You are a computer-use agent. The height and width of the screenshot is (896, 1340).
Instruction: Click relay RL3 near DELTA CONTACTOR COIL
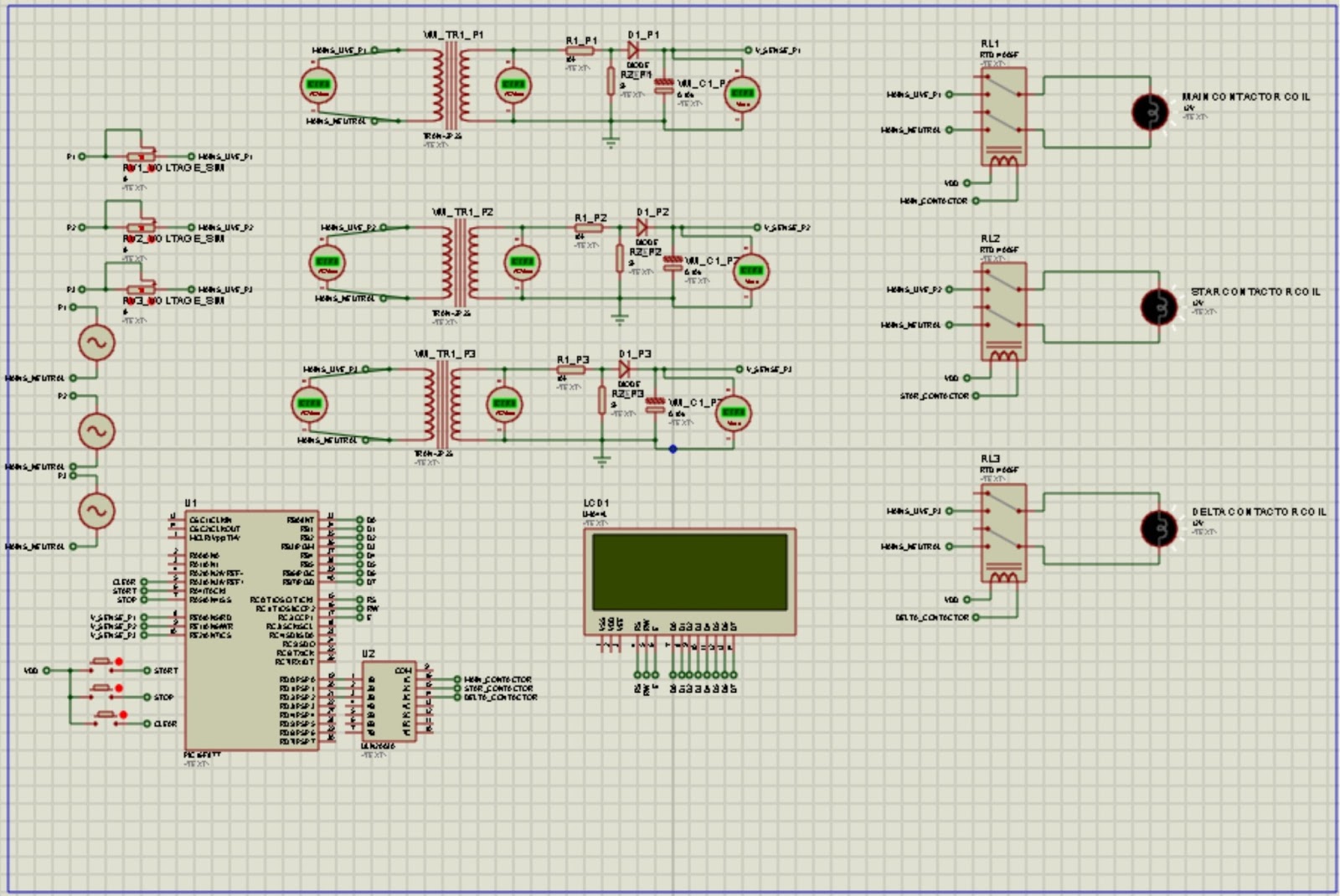click(1002, 532)
